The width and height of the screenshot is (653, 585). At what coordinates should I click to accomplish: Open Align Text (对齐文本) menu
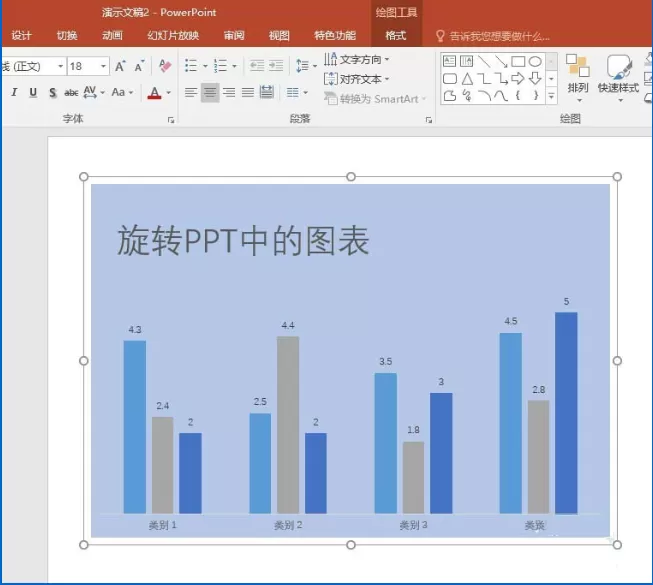356,79
